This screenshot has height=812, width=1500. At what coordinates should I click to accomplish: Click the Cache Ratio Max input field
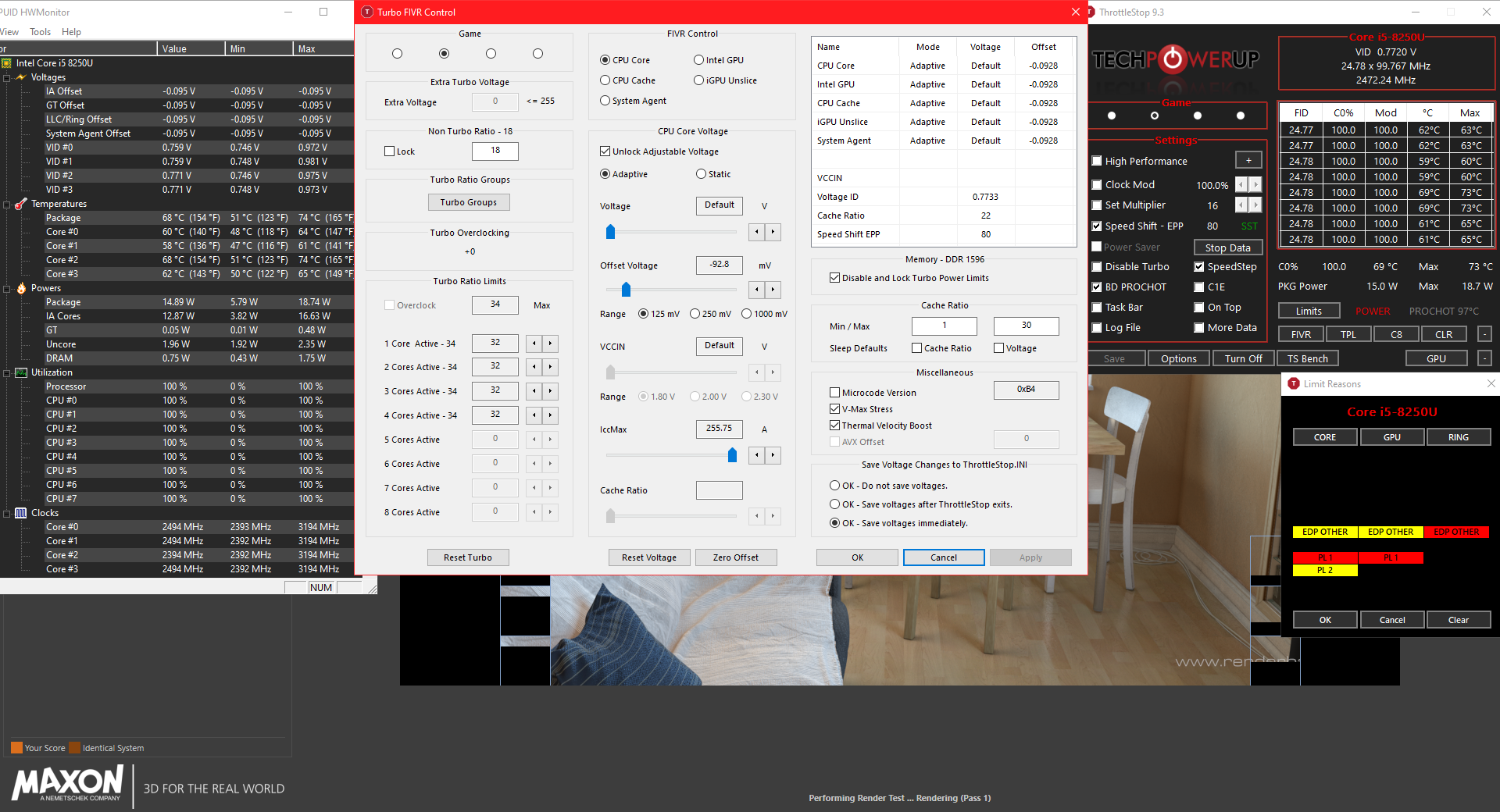(x=1027, y=326)
